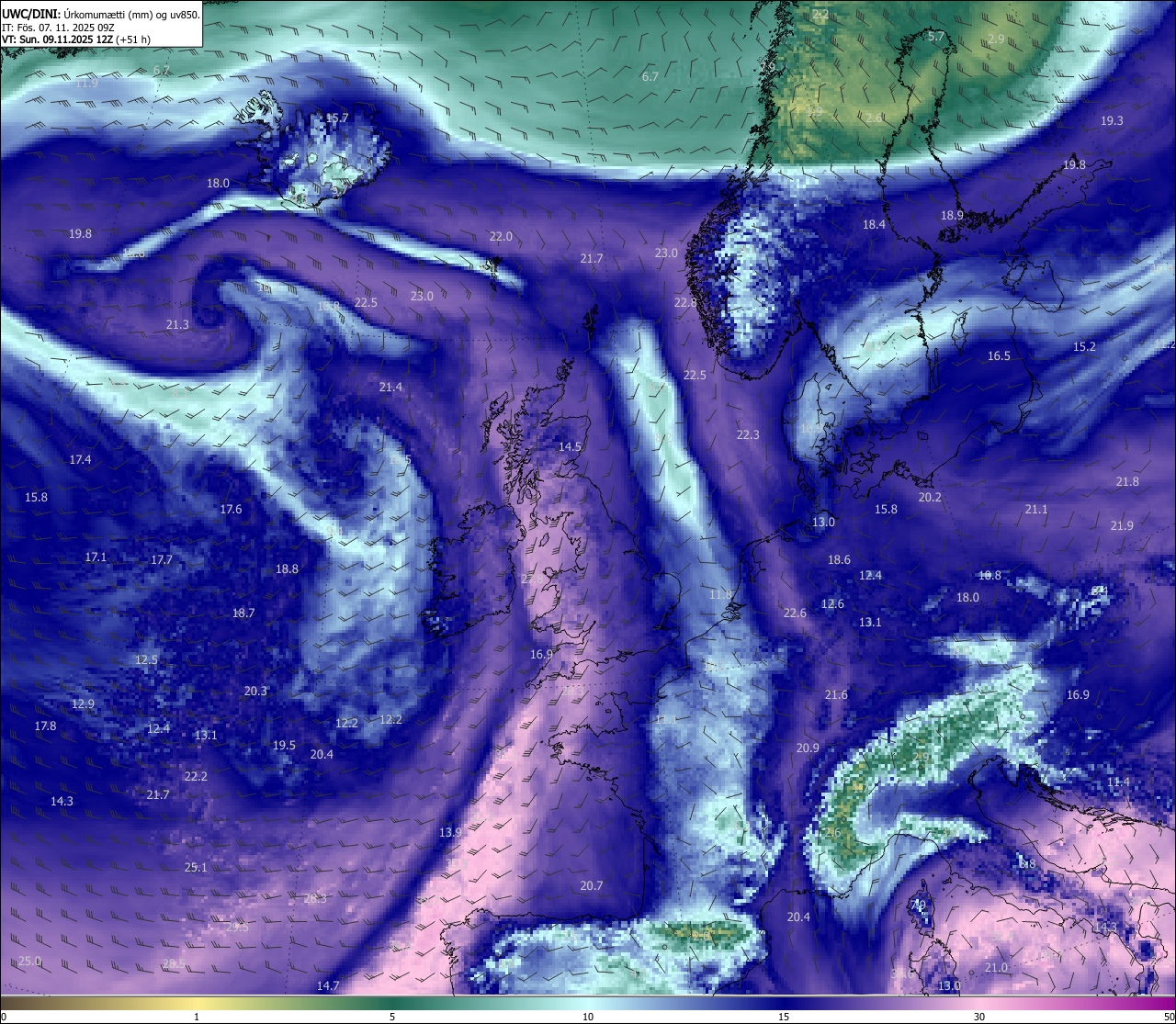Click the 16.5 value label

click(999, 355)
